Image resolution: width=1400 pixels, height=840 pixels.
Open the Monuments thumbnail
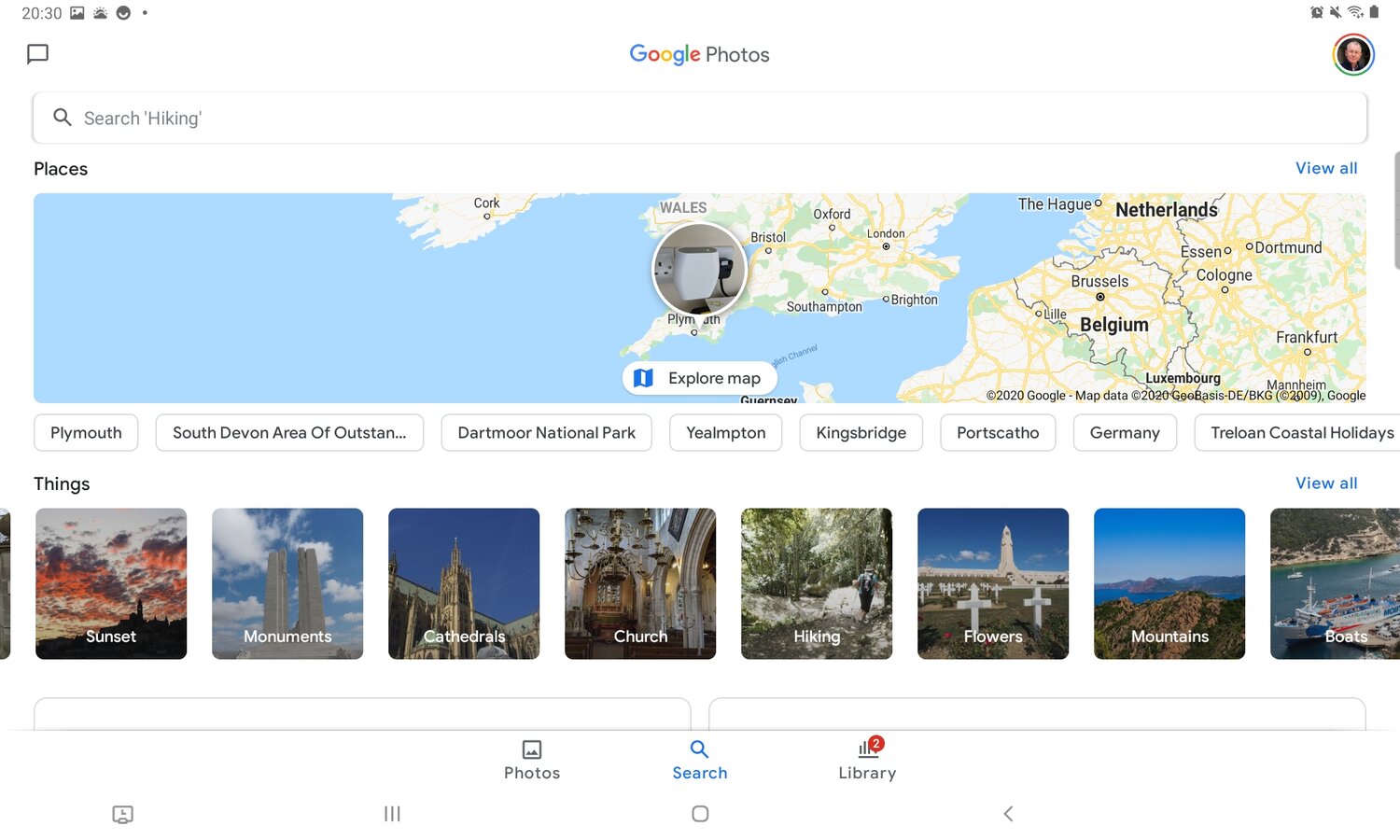tap(287, 583)
